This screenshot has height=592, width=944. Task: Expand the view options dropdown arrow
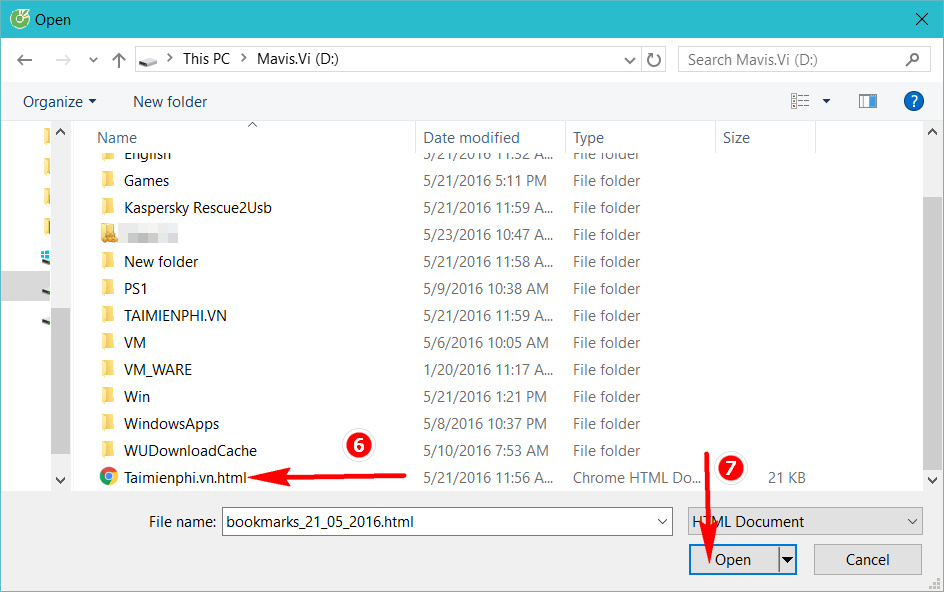[826, 101]
